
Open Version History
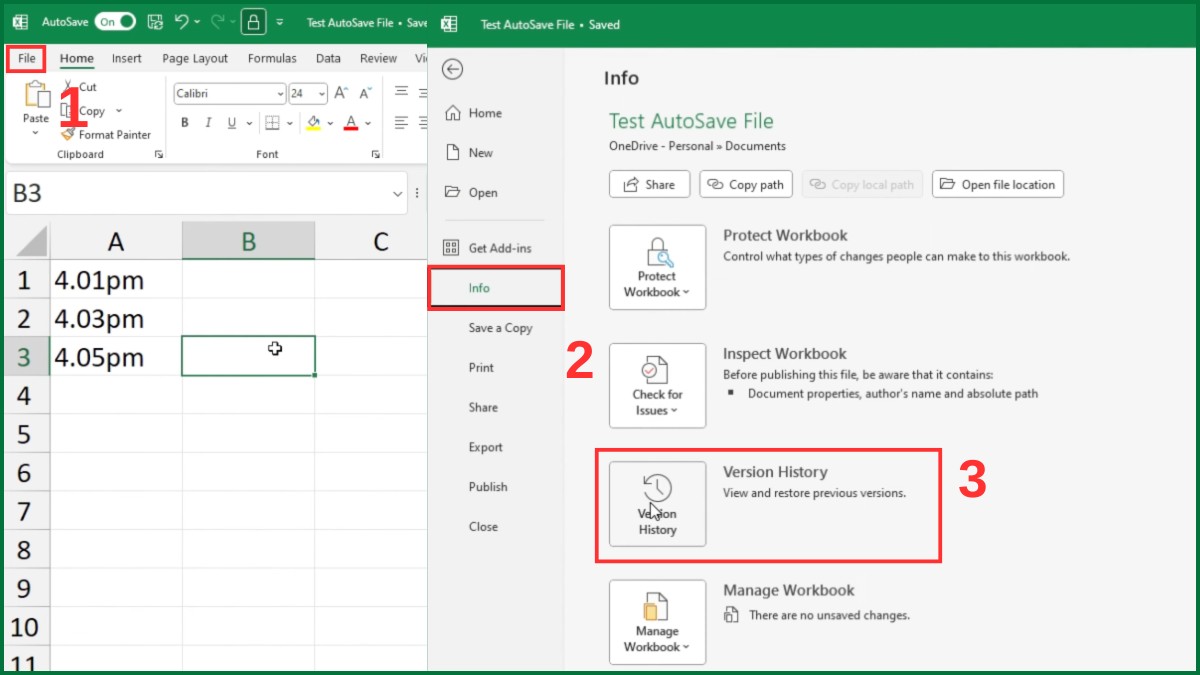(657, 503)
